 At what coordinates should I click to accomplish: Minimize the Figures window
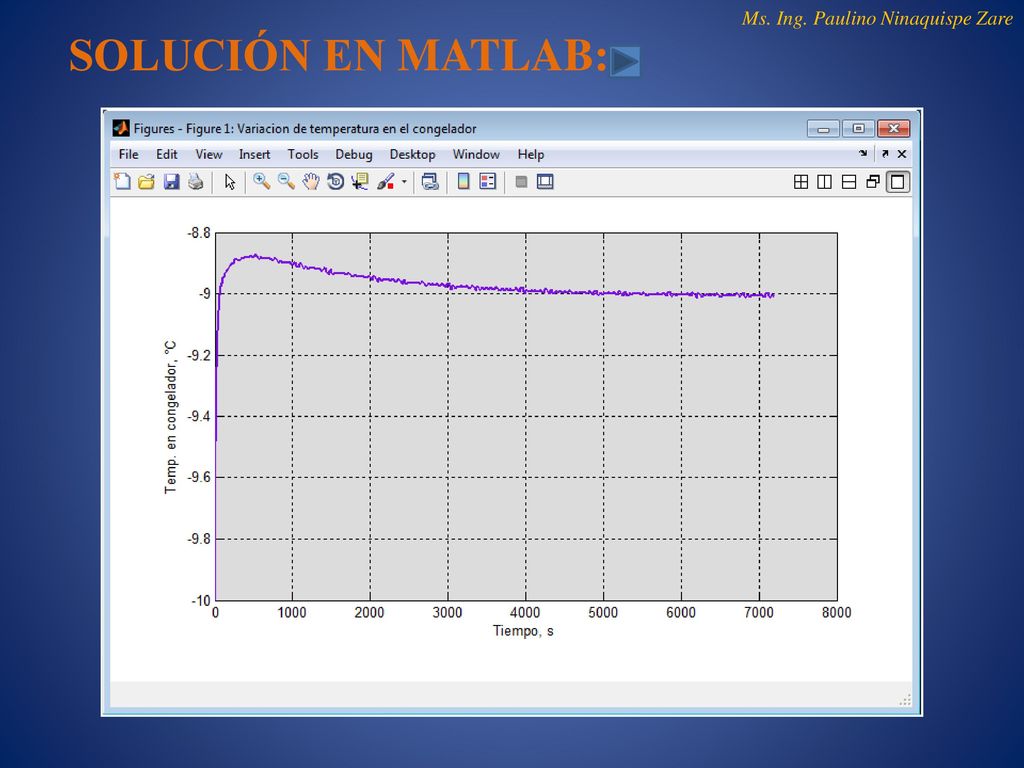click(x=824, y=129)
